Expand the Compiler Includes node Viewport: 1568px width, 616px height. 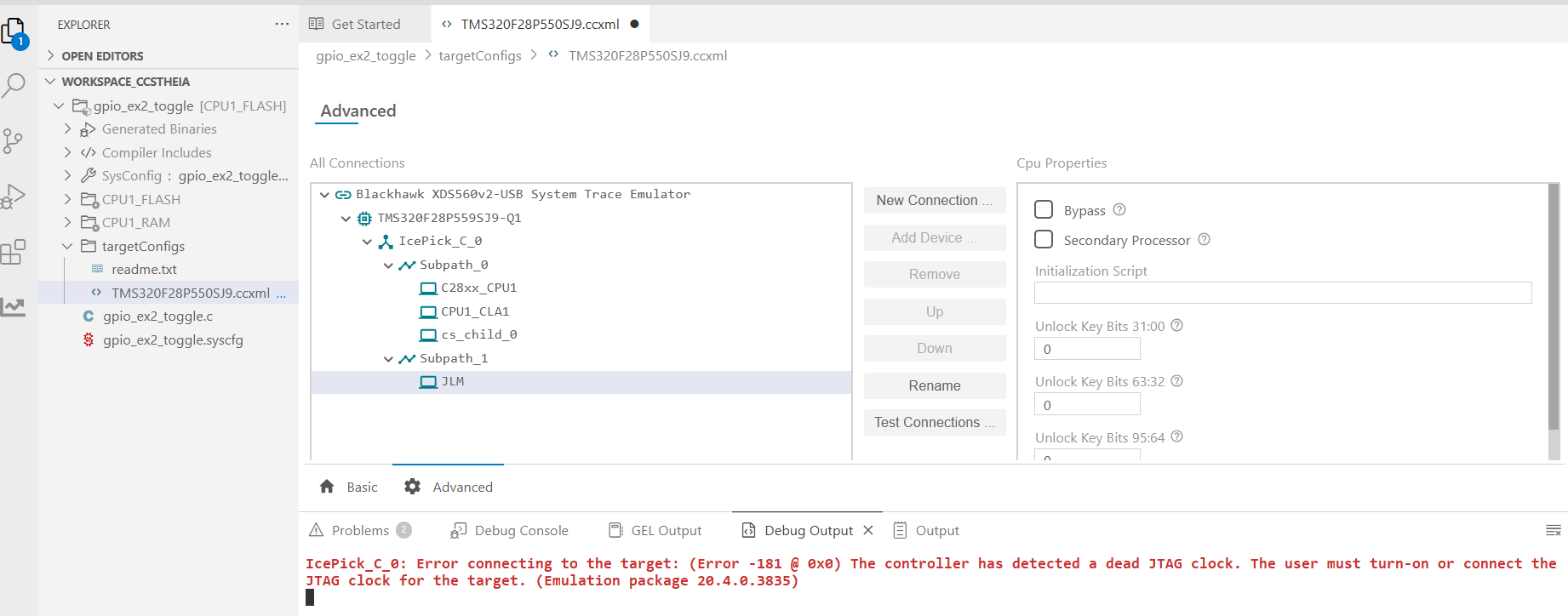click(x=68, y=152)
